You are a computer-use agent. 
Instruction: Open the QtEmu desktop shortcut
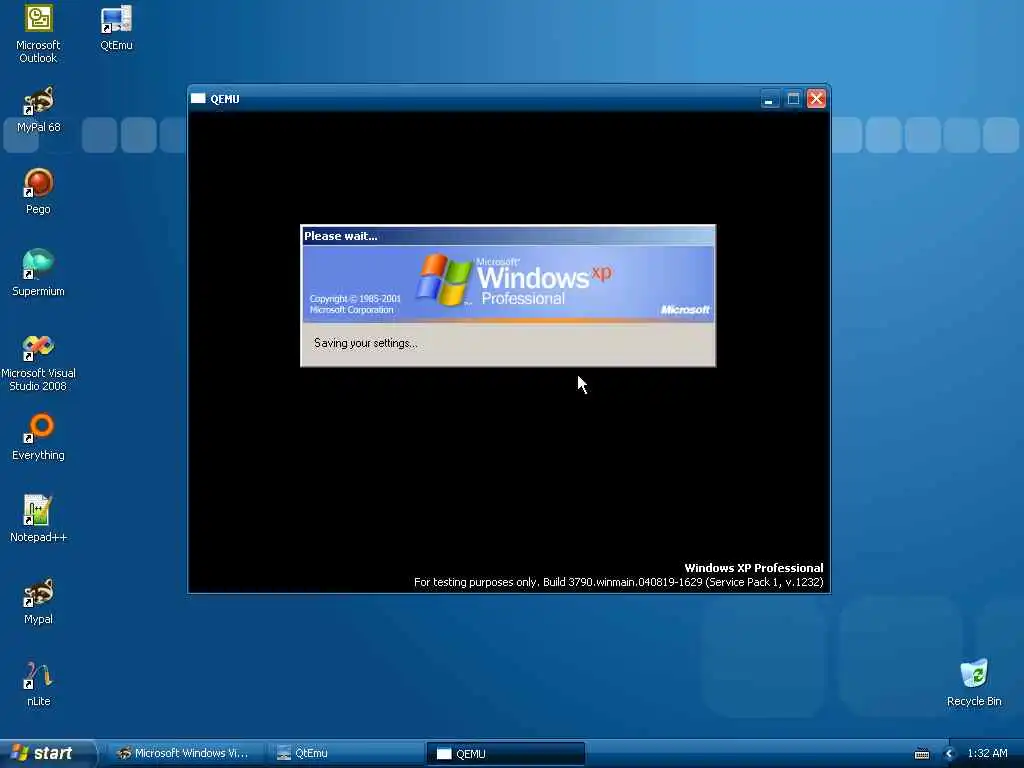tap(116, 27)
